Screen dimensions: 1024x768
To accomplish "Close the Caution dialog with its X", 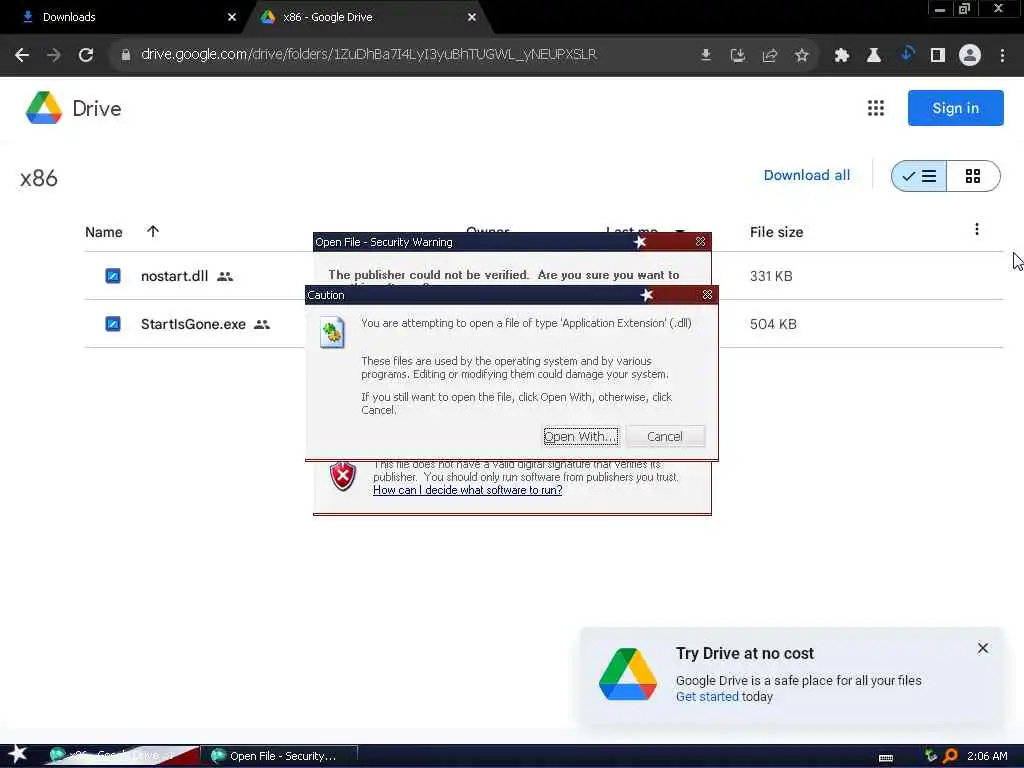I will pos(707,295).
